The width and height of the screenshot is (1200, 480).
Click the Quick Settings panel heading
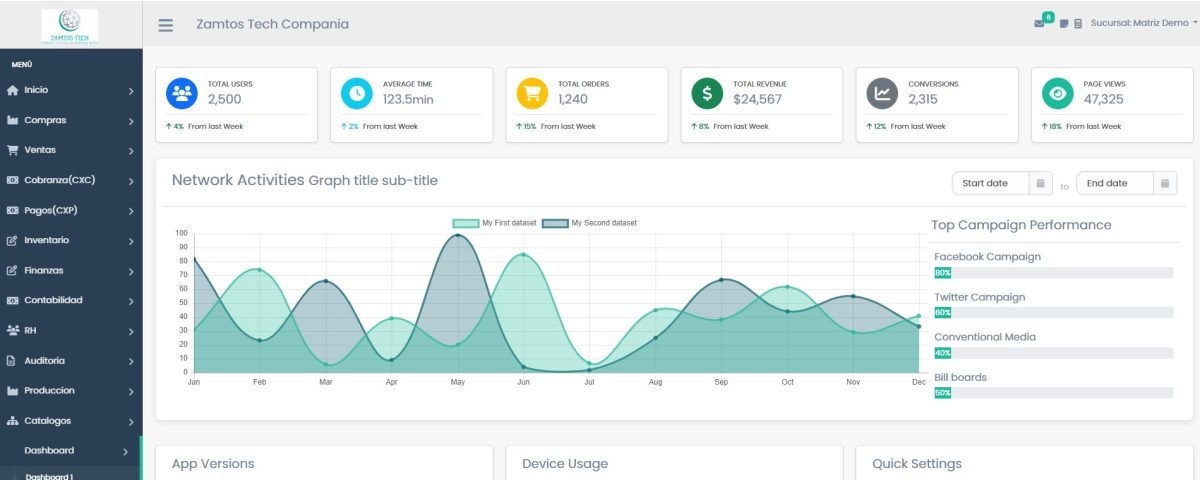(x=917, y=463)
